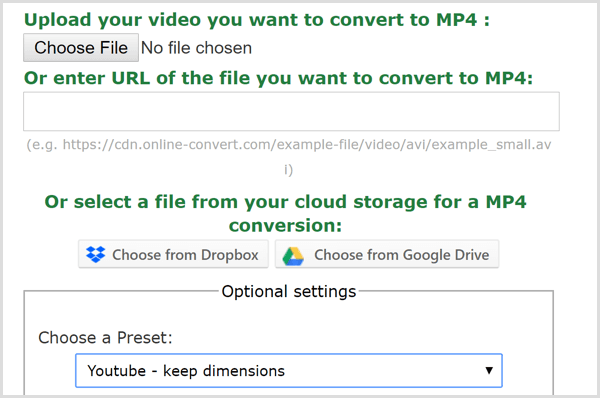Open the Choose a Preset dropdown

[x=289, y=370]
